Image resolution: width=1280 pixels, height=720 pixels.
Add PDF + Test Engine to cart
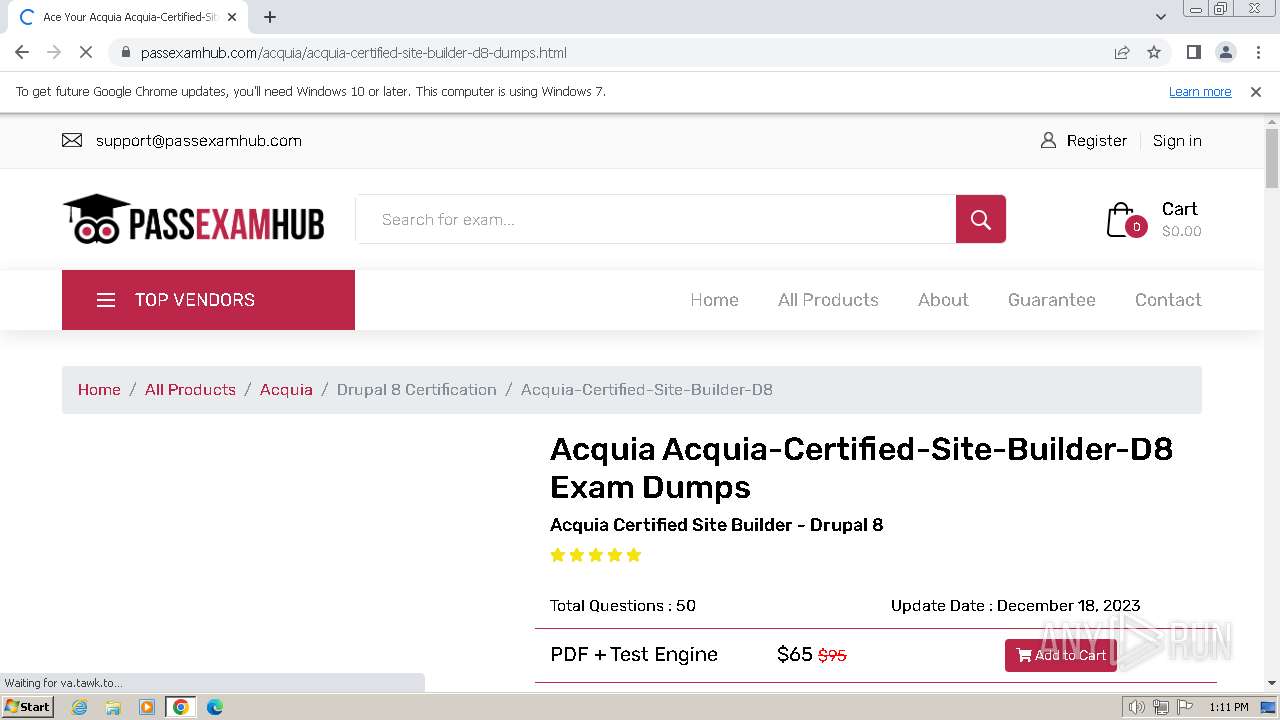click(x=1061, y=655)
